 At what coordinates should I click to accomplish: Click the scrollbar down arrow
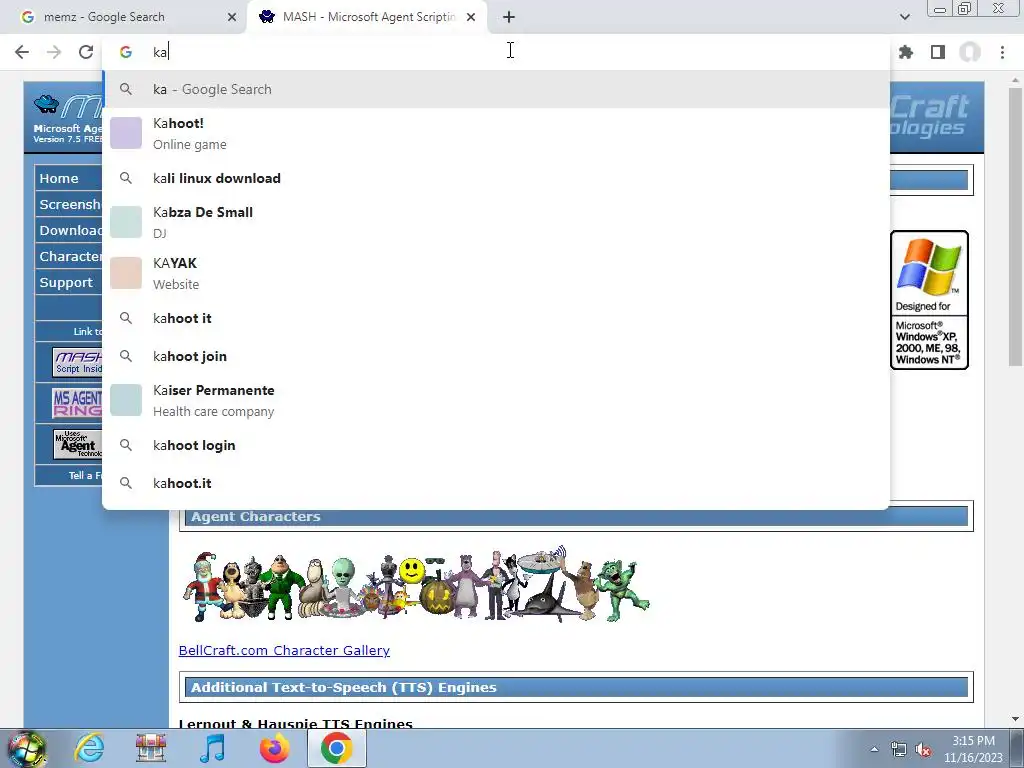(1015, 719)
